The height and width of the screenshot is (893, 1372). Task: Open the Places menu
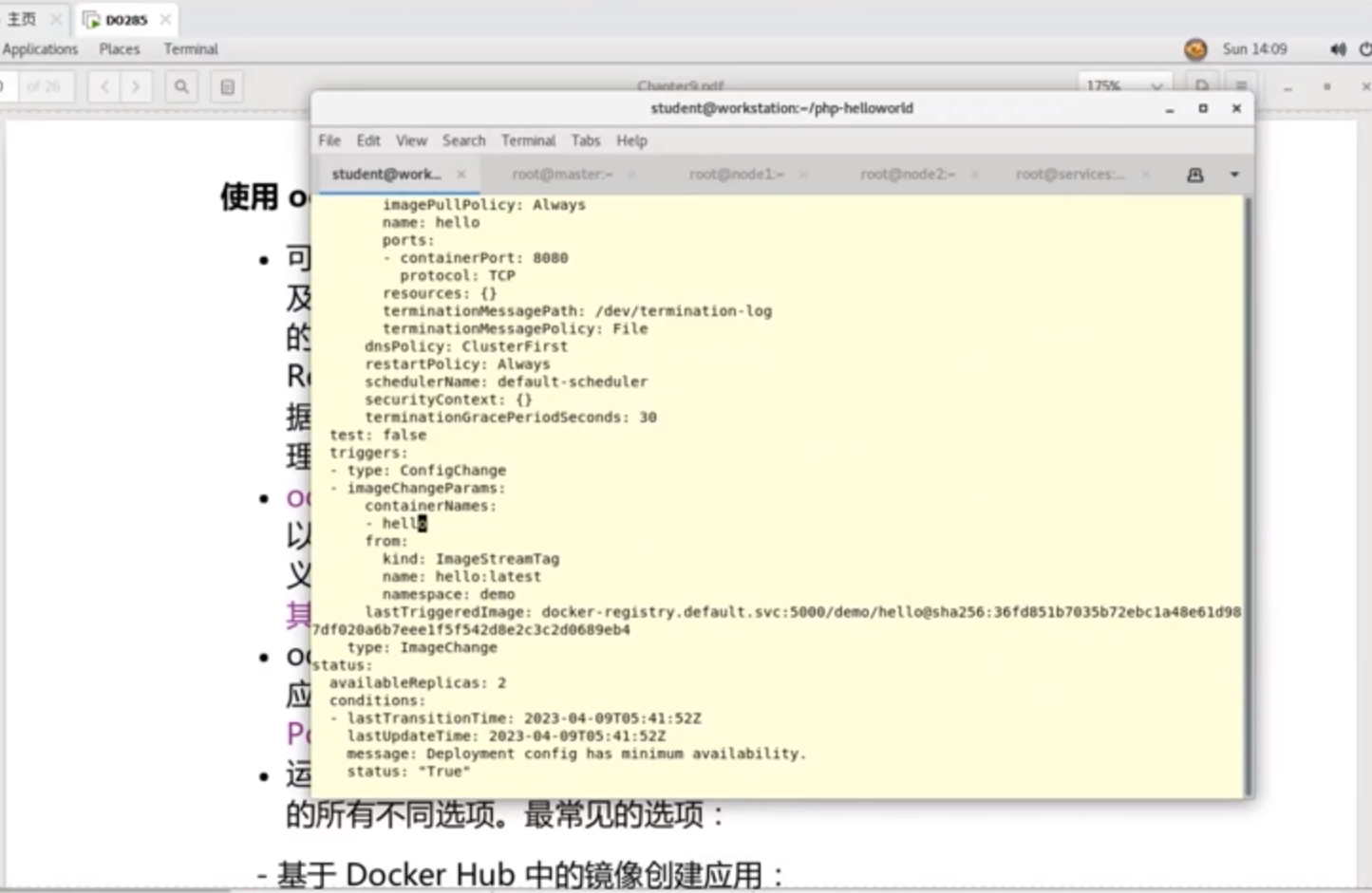pyautogui.click(x=120, y=49)
